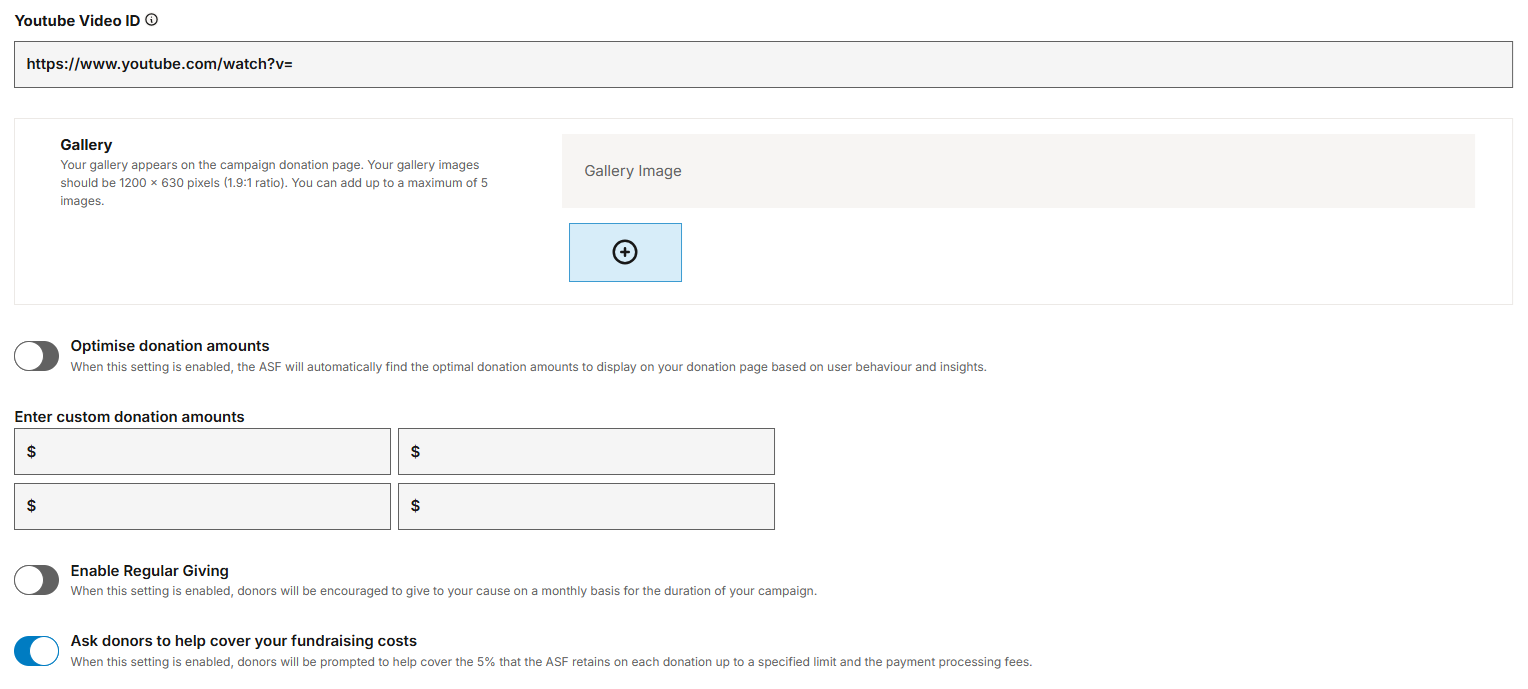The height and width of the screenshot is (689, 1528).
Task: Click the first custom donation amount field
Action: (x=202, y=452)
